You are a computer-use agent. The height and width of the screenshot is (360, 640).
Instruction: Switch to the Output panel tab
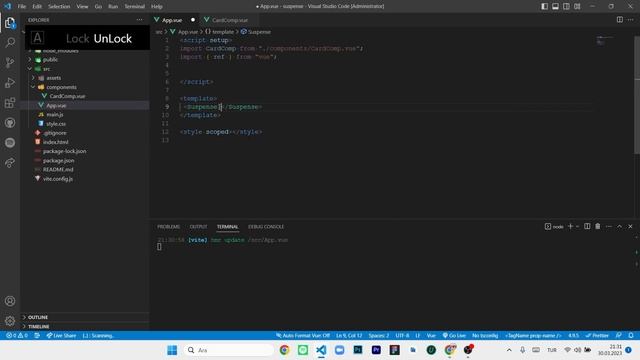click(198, 227)
